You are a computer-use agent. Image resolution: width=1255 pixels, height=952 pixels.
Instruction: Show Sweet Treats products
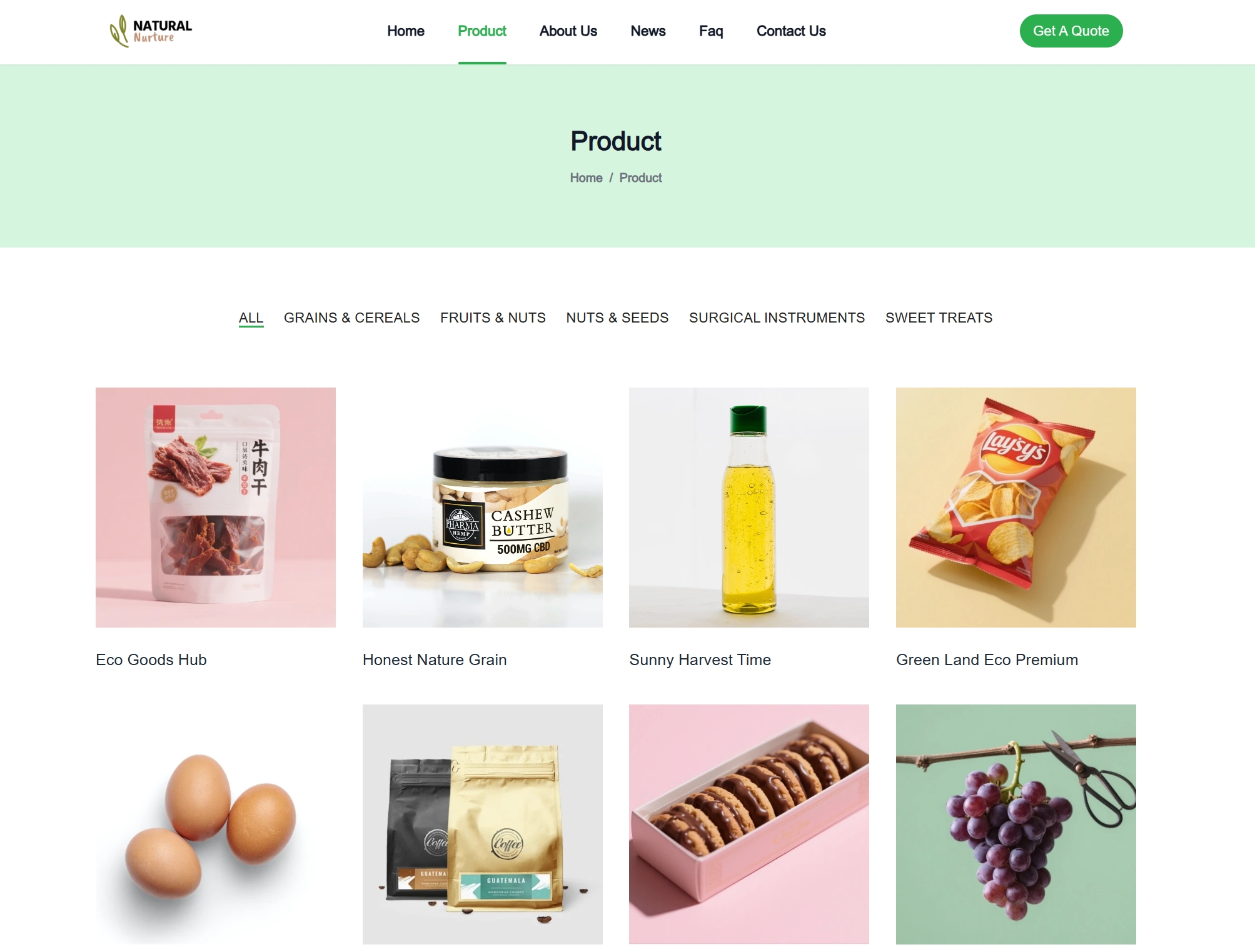pyautogui.click(x=939, y=318)
